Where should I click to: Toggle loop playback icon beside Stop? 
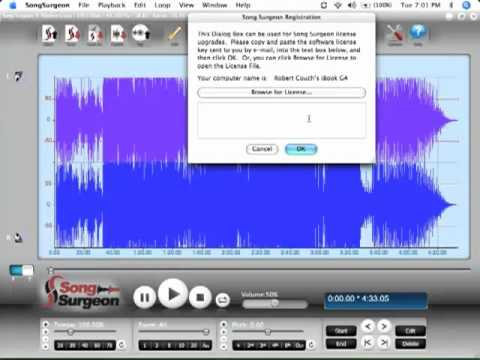[x=223, y=300]
